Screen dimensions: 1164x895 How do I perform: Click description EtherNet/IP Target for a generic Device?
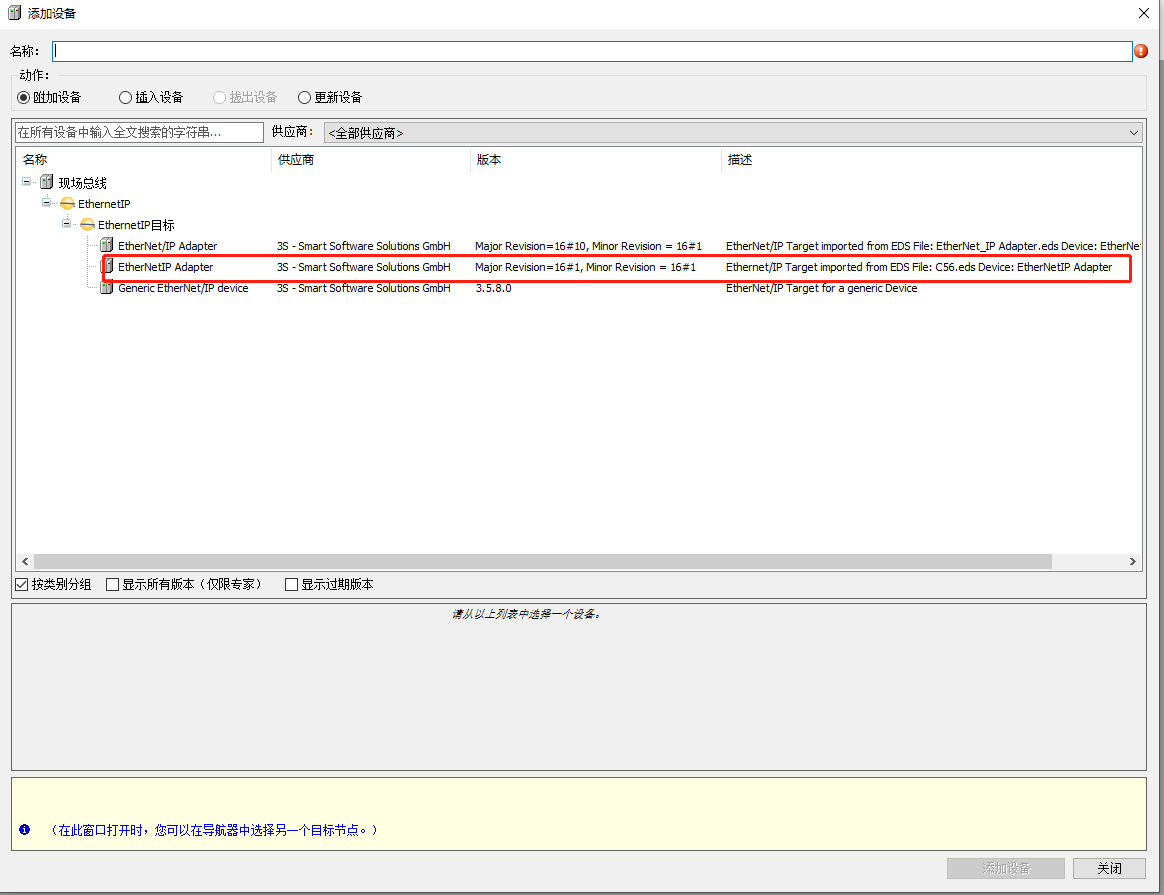click(x=822, y=288)
